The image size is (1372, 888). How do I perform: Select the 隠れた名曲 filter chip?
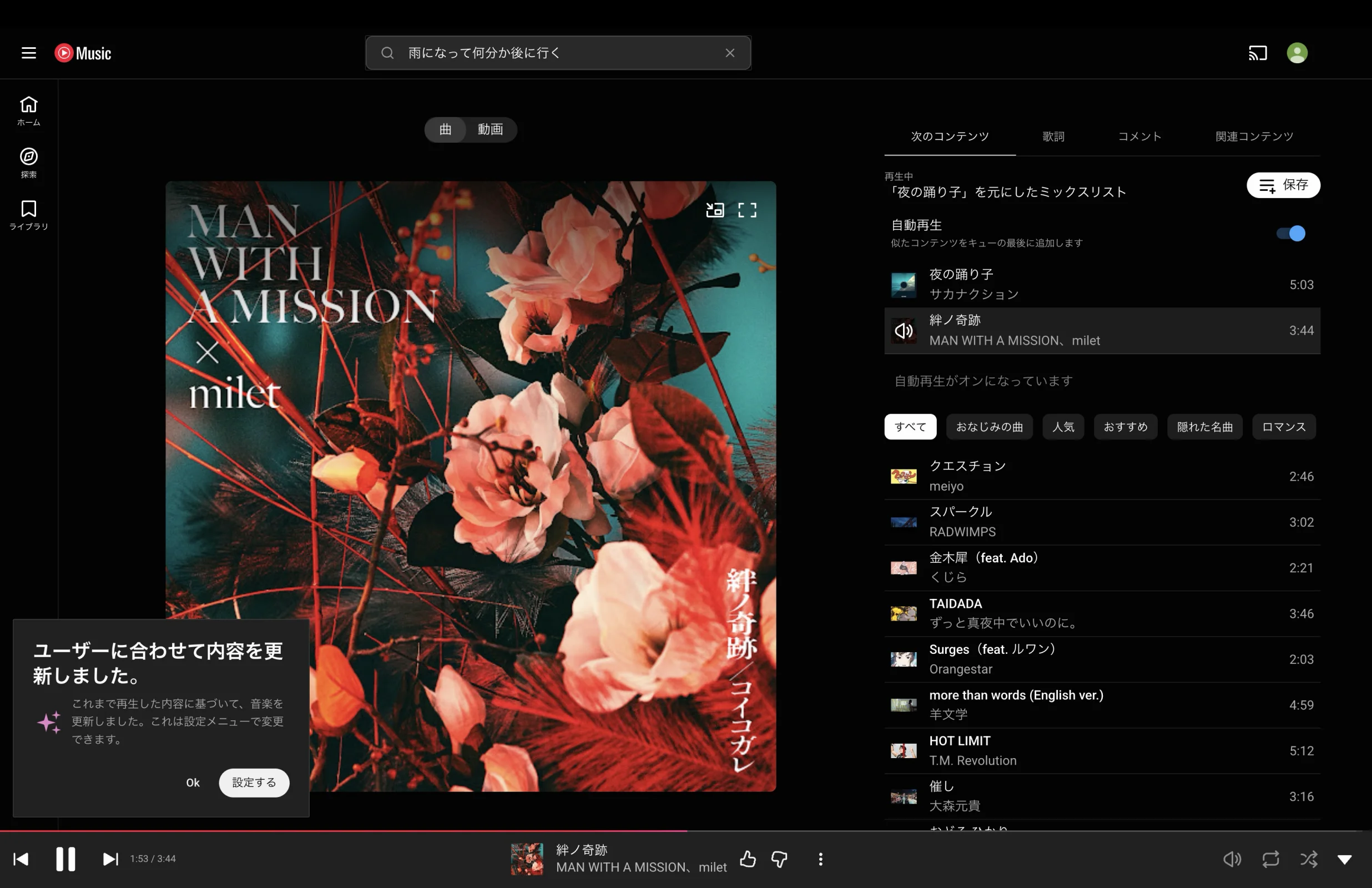[x=1204, y=427]
